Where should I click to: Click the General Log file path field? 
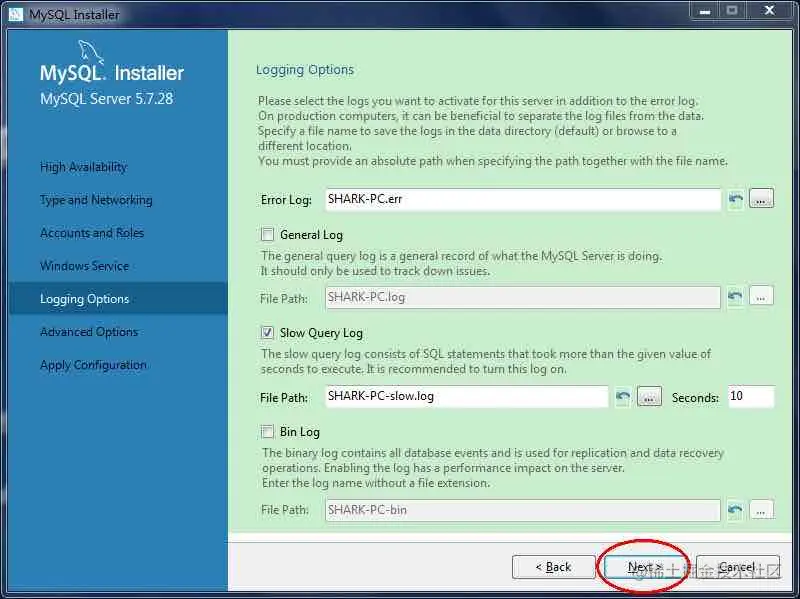(x=523, y=297)
